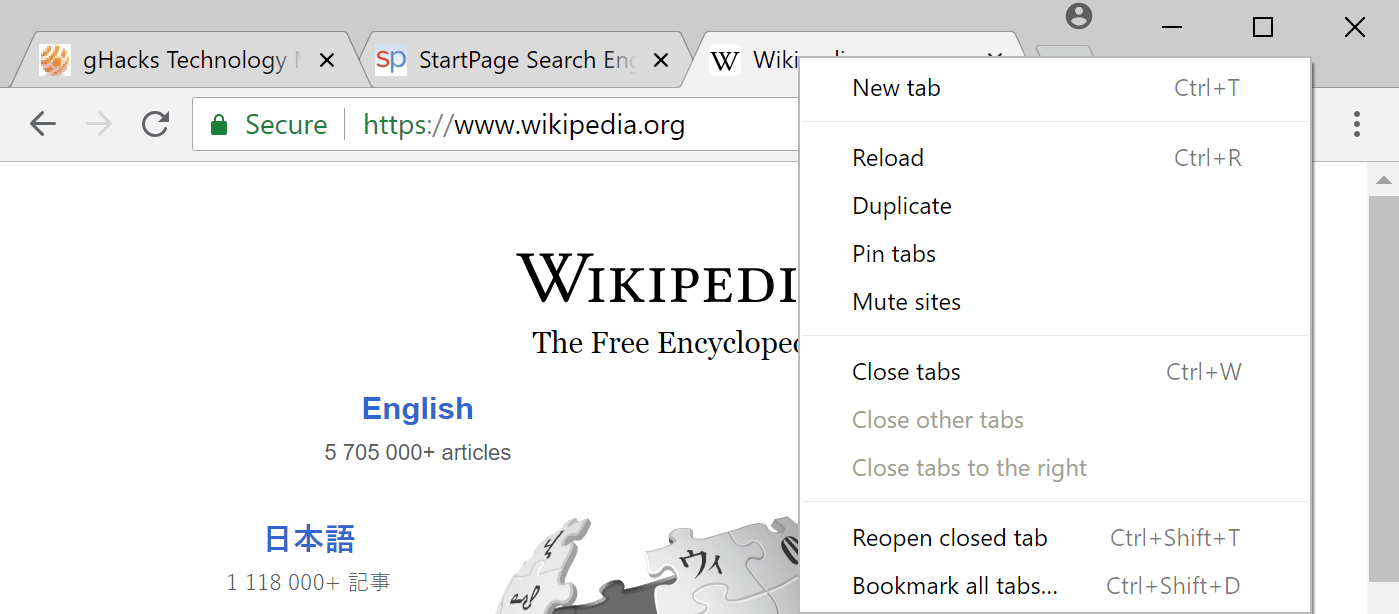Click the green Secure padlock icon
This screenshot has width=1399, height=614.
[218, 125]
